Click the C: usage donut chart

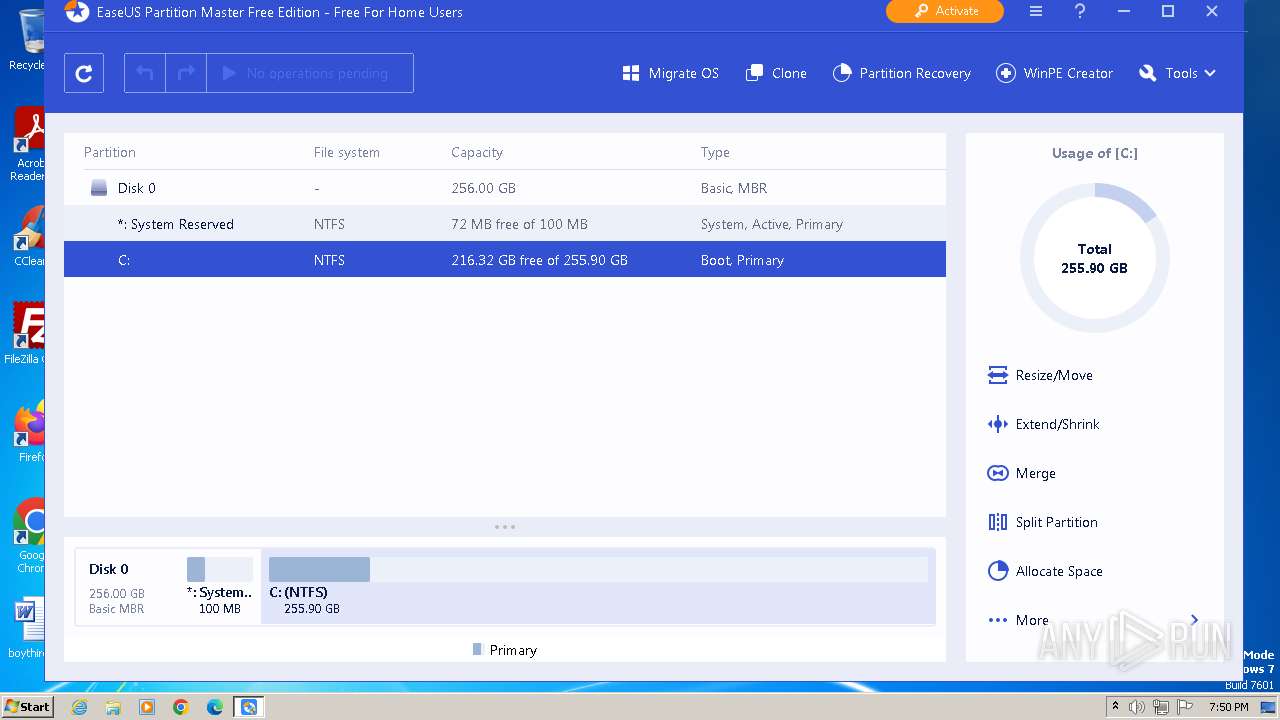click(x=1094, y=258)
